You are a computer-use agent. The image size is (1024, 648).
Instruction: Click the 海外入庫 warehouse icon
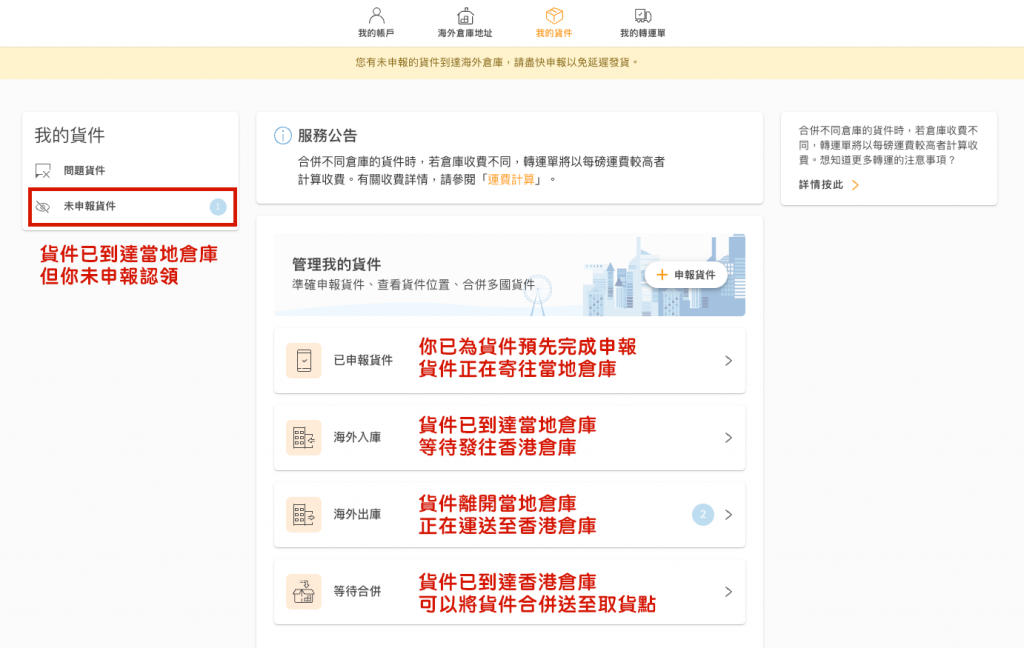pyautogui.click(x=304, y=438)
